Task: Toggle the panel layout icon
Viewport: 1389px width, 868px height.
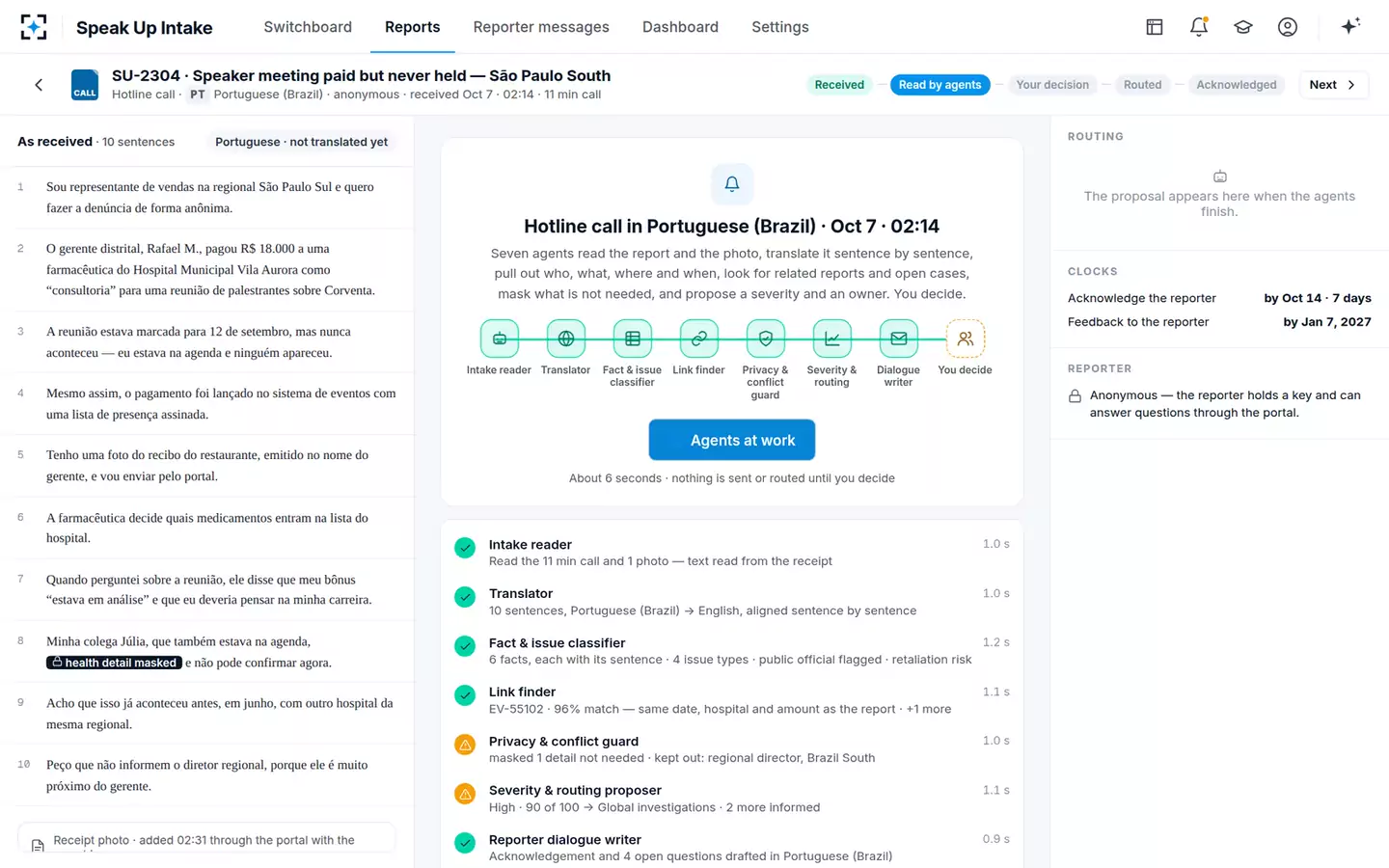Action: [x=1155, y=27]
